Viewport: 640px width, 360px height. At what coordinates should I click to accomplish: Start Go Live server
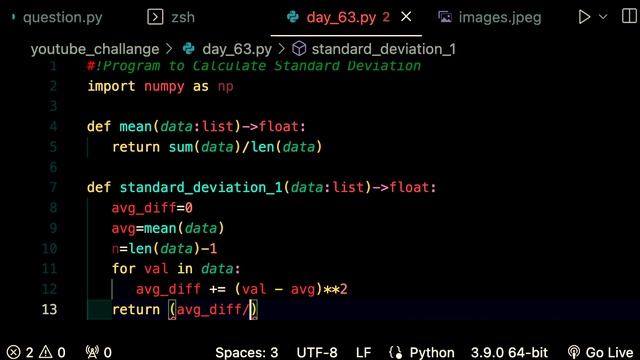(x=600, y=352)
